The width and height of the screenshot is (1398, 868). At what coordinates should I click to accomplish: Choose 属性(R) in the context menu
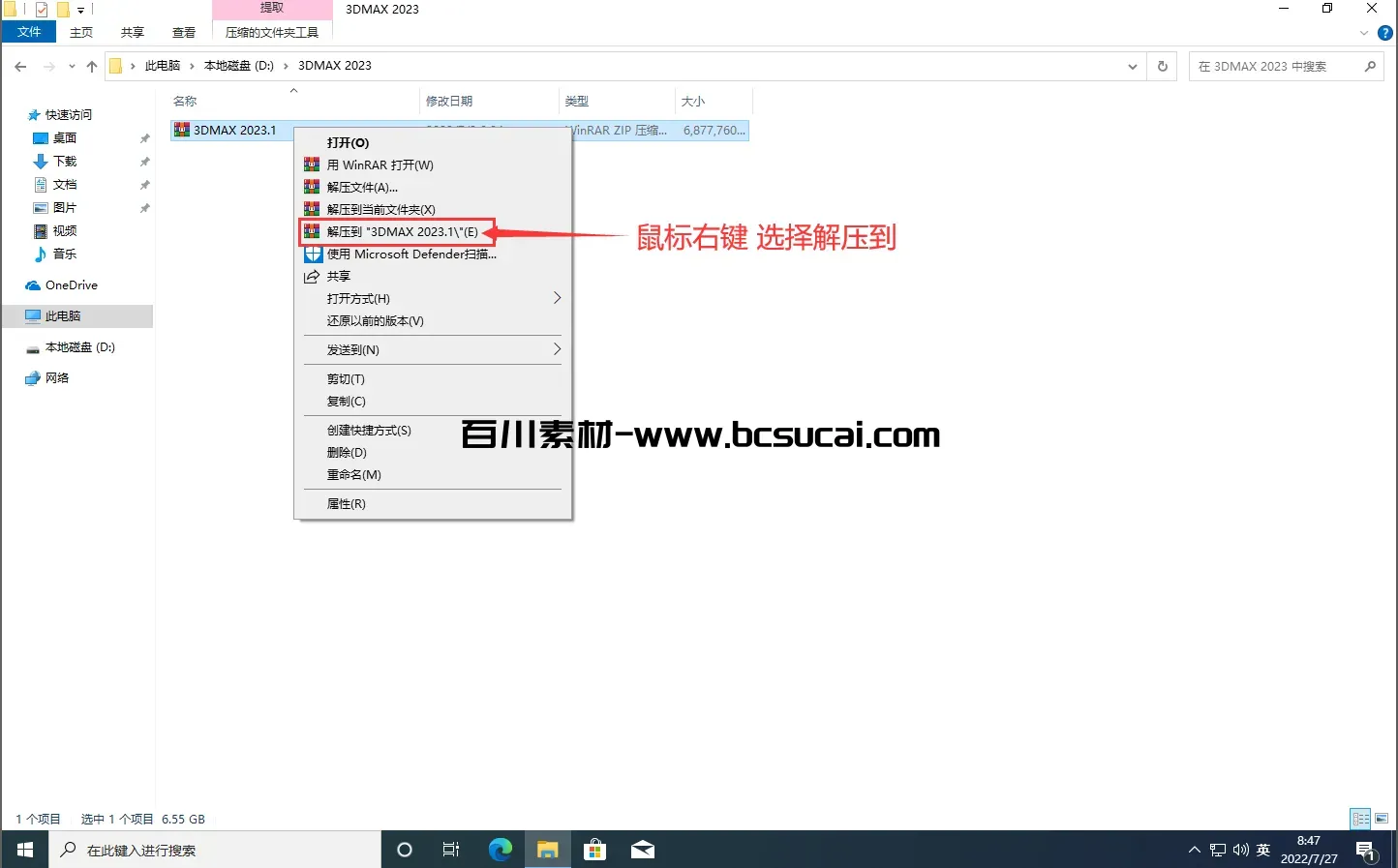pos(433,503)
